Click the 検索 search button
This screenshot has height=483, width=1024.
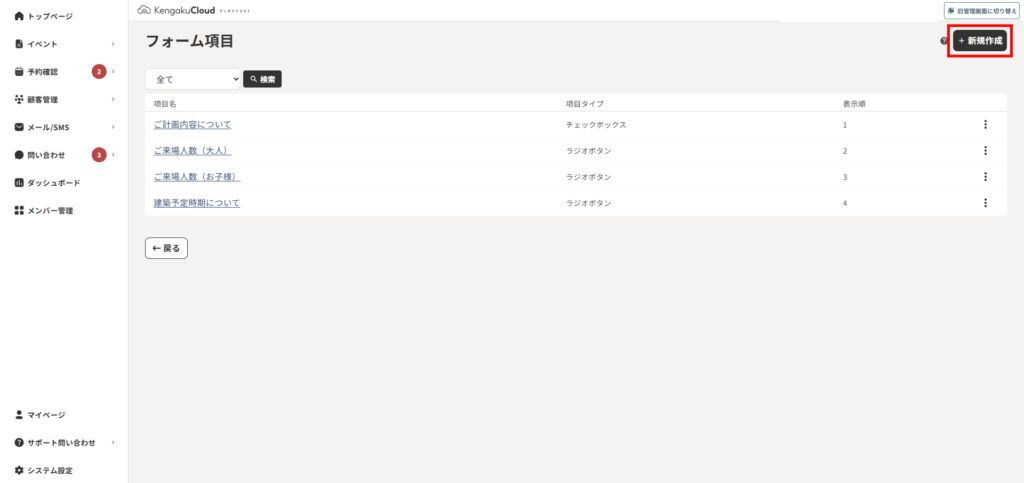coord(263,79)
